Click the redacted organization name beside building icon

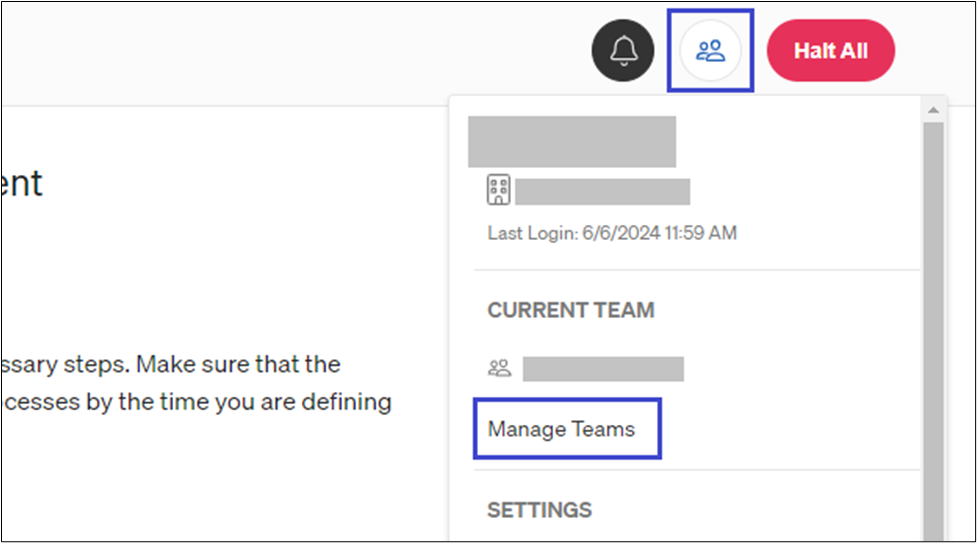click(602, 191)
